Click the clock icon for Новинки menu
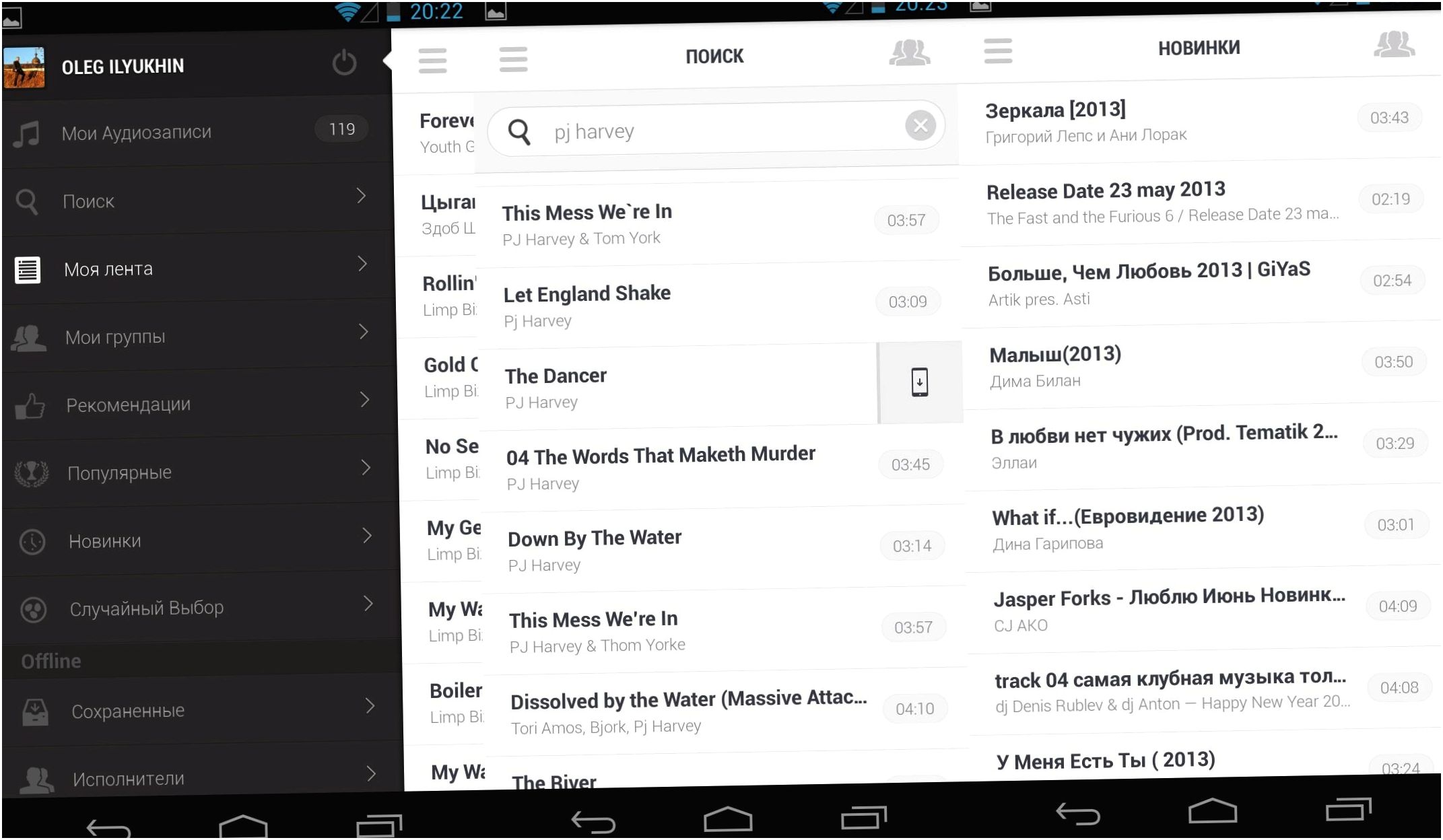Image resolution: width=1443 pixels, height=840 pixels. click(32, 542)
